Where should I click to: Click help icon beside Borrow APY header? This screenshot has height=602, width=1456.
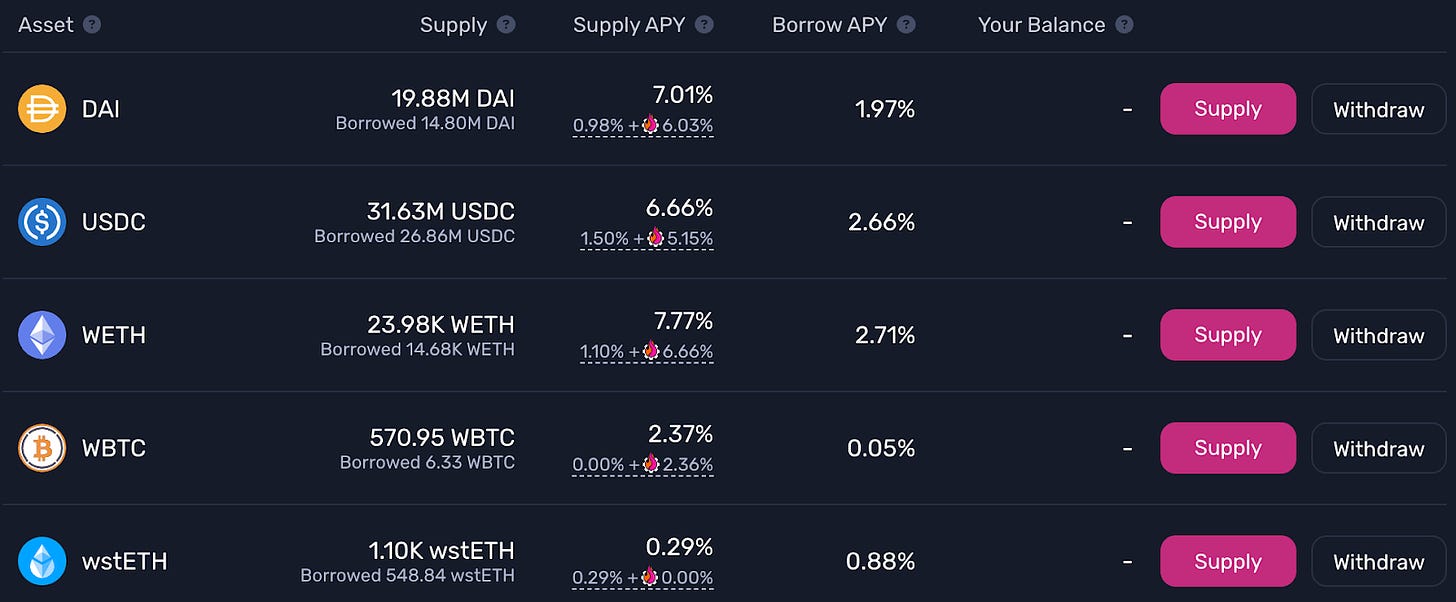906,25
